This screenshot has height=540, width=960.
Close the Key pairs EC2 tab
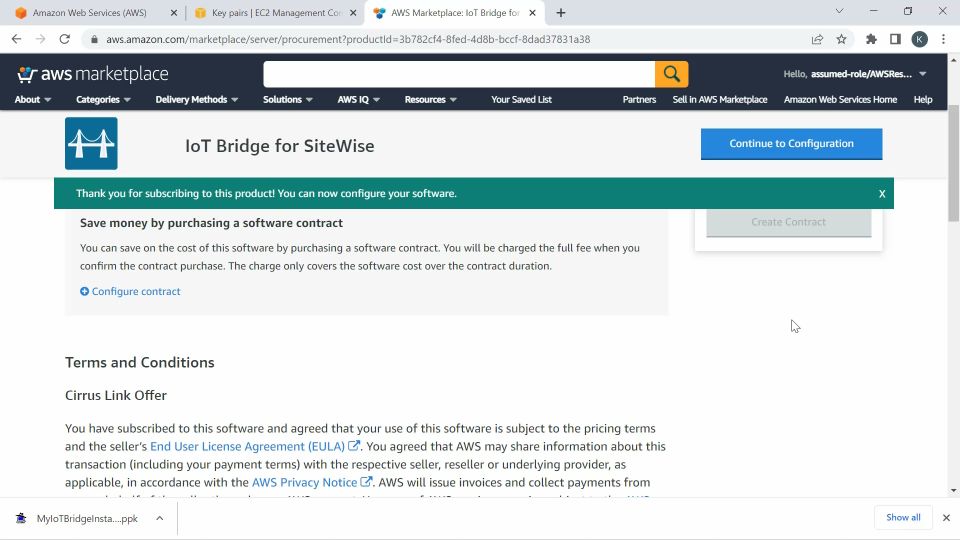(x=353, y=13)
